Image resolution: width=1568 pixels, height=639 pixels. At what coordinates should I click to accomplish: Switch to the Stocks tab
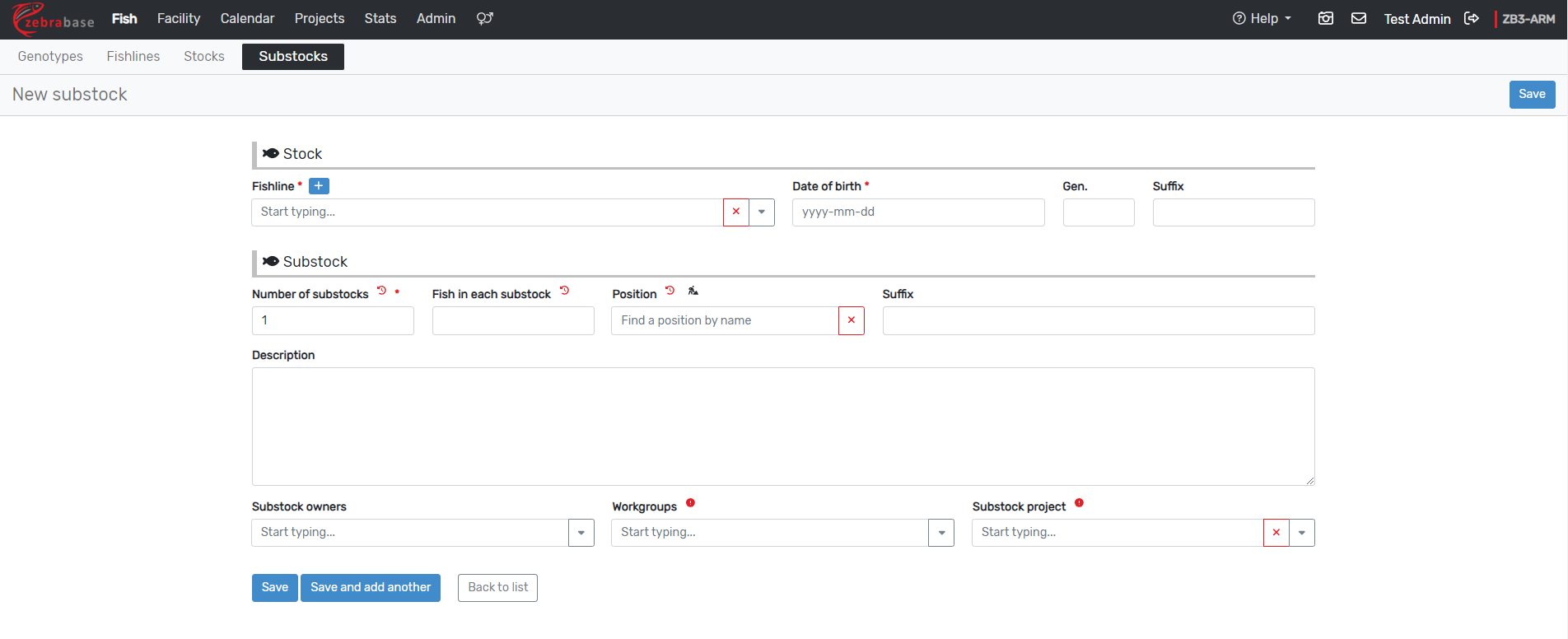coord(204,56)
